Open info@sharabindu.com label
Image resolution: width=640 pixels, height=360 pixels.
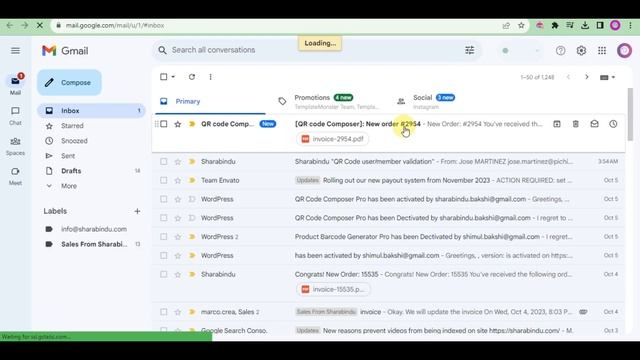(x=94, y=229)
